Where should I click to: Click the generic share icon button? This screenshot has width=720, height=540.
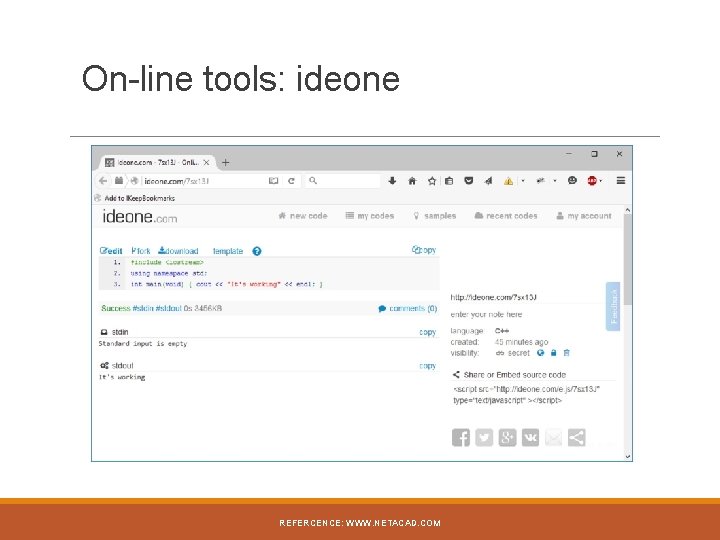(x=577, y=438)
